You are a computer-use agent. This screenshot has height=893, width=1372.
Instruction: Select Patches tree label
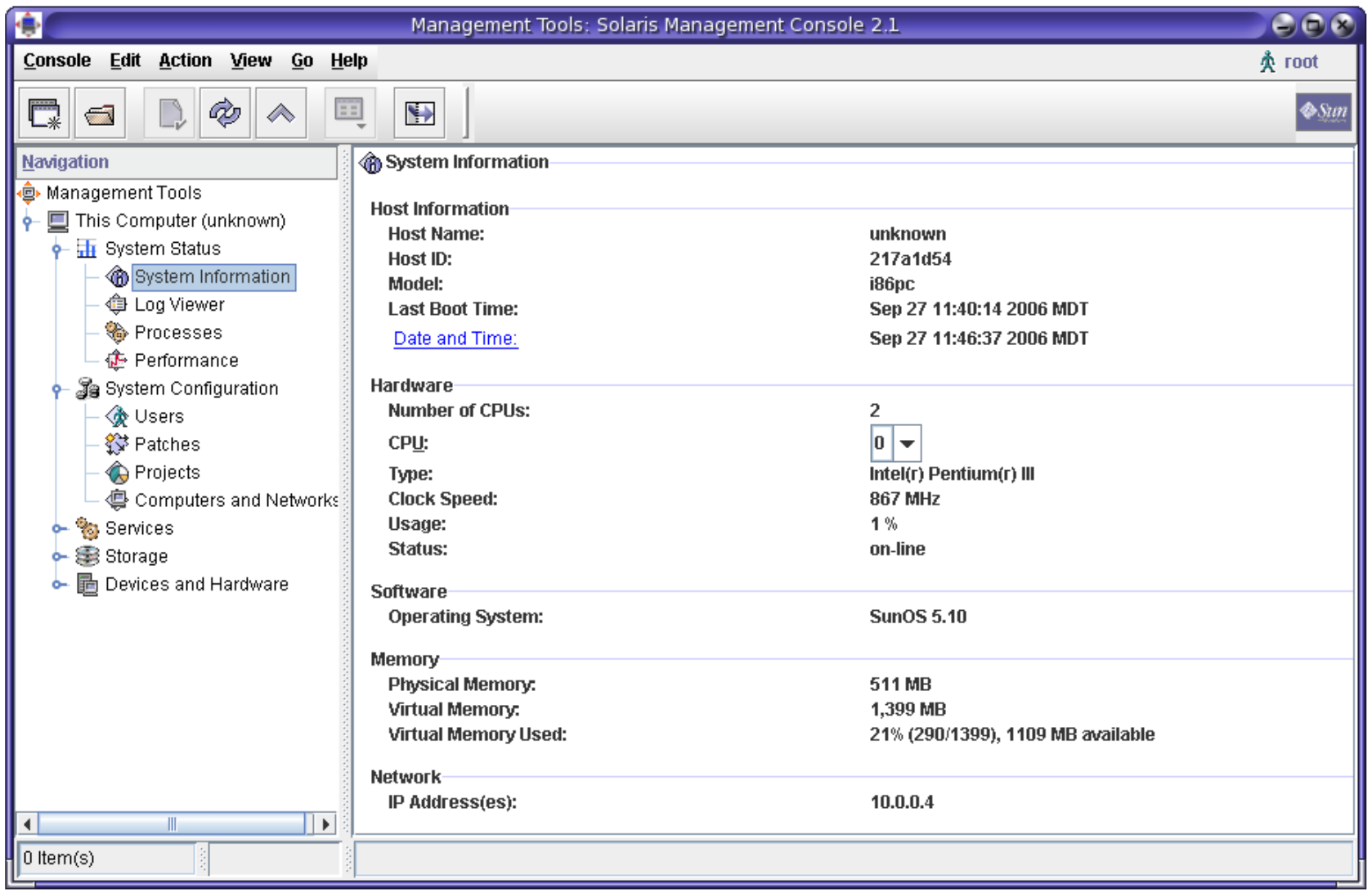coord(168,444)
